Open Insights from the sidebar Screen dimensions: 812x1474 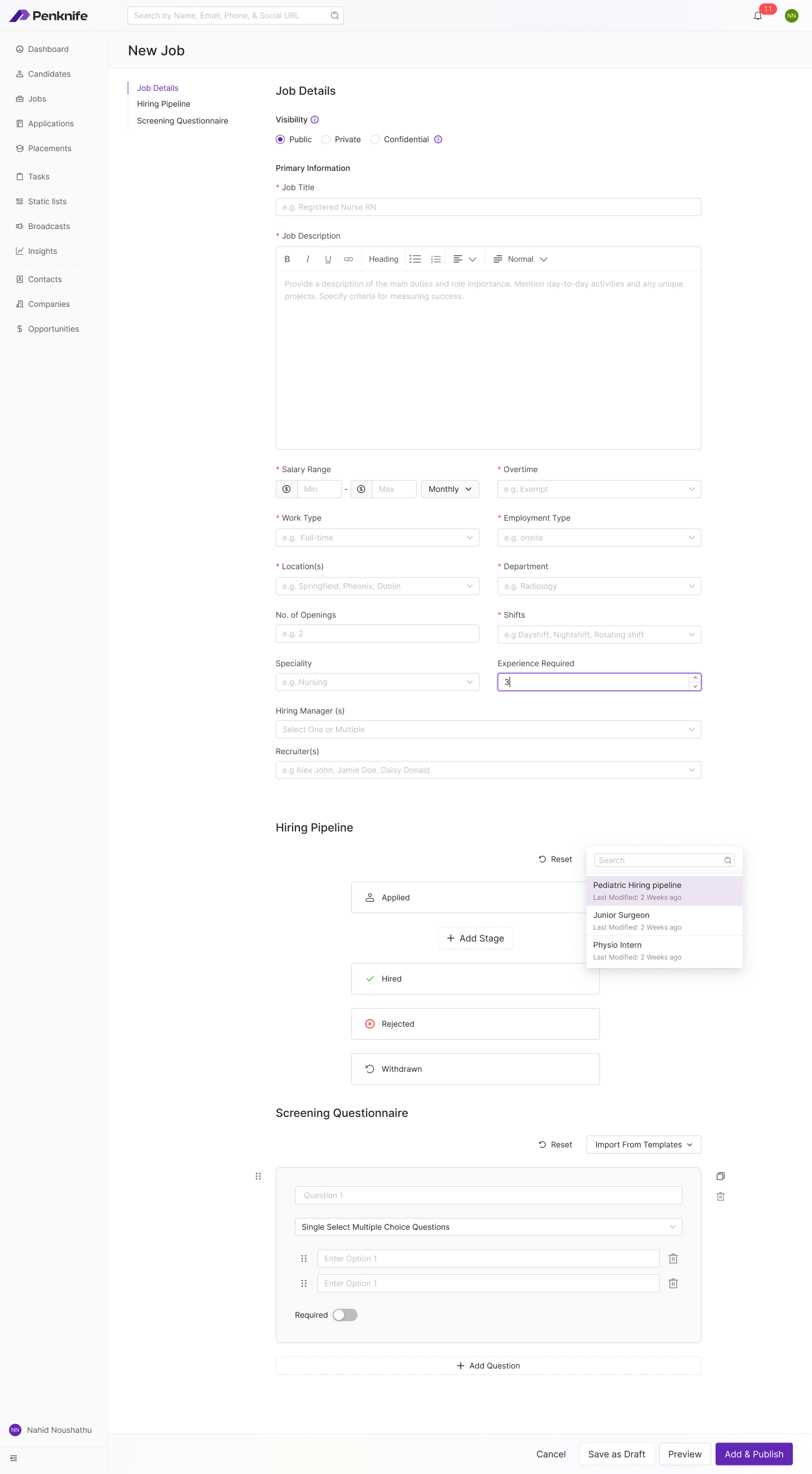(x=37, y=251)
